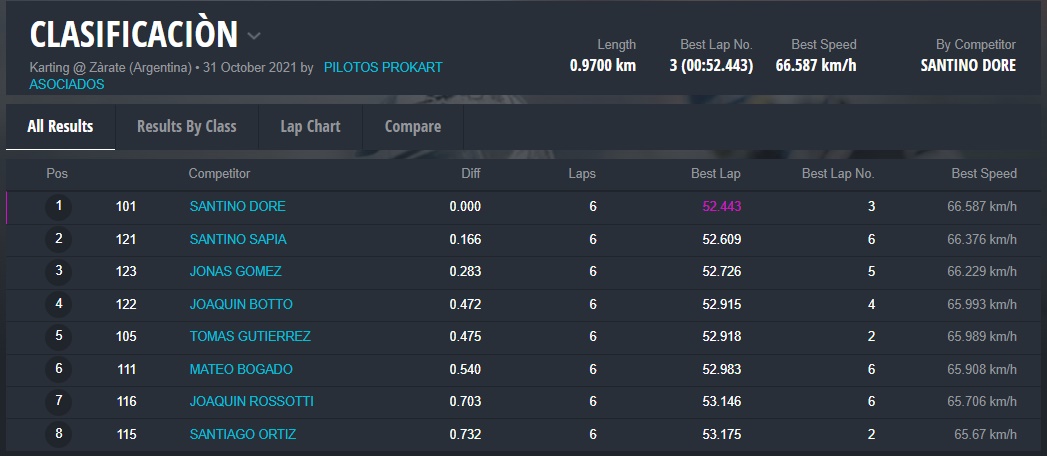Image resolution: width=1047 pixels, height=456 pixels.
Task: Click the purple best lap time 52.443
Action: (x=721, y=207)
